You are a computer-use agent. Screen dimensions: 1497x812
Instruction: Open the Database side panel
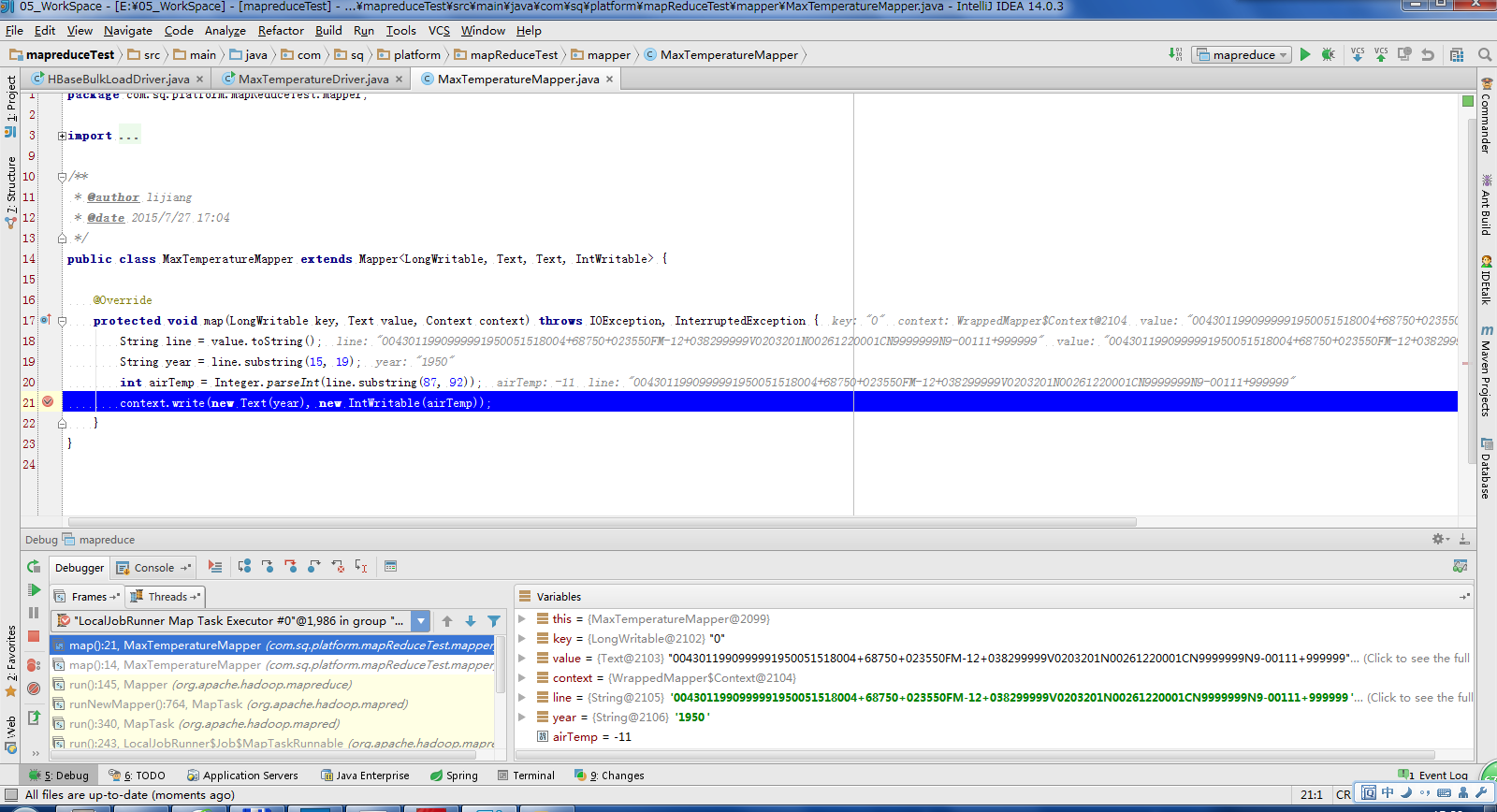click(1486, 468)
